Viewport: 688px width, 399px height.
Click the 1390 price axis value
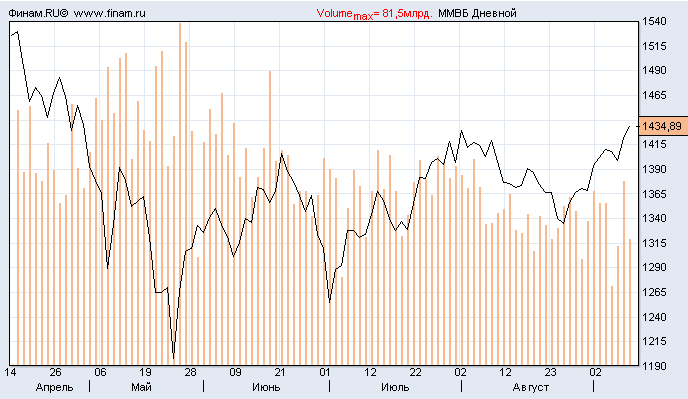point(654,169)
